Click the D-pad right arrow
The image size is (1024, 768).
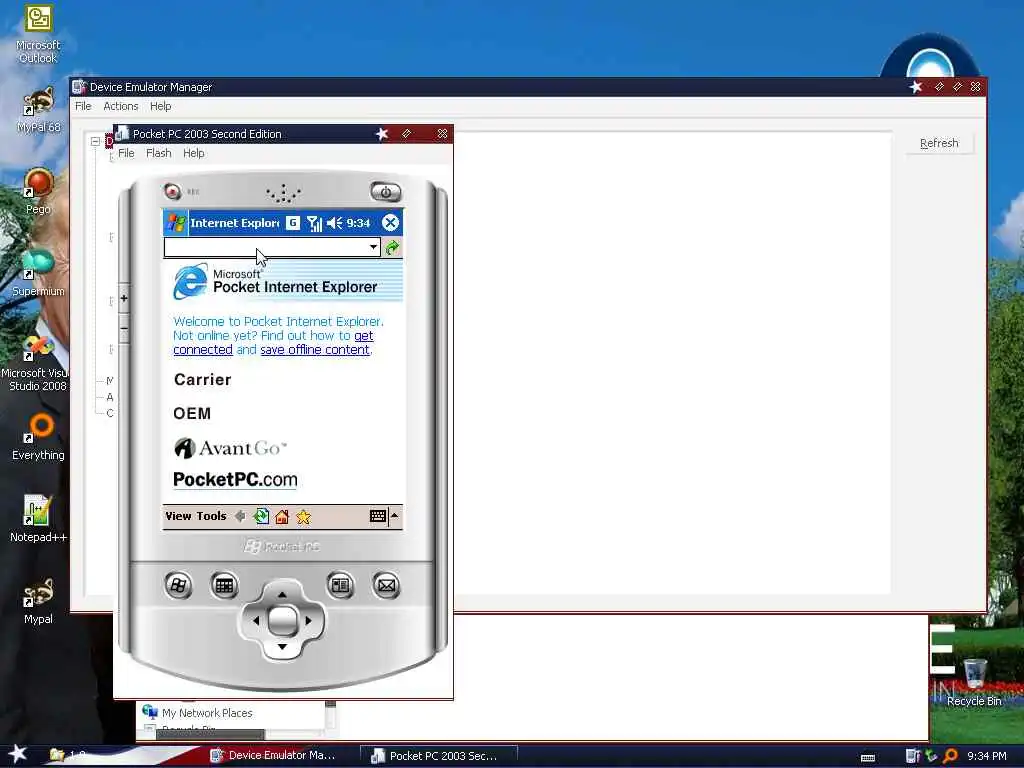pyautogui.click(x=308, y=620)
